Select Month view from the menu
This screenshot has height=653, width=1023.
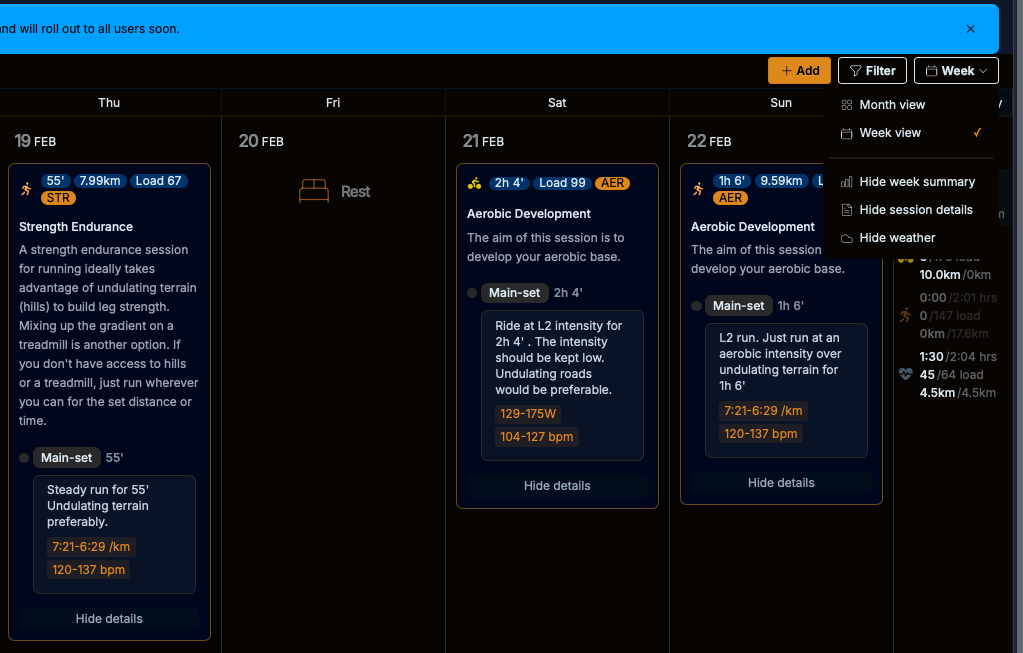892,105
